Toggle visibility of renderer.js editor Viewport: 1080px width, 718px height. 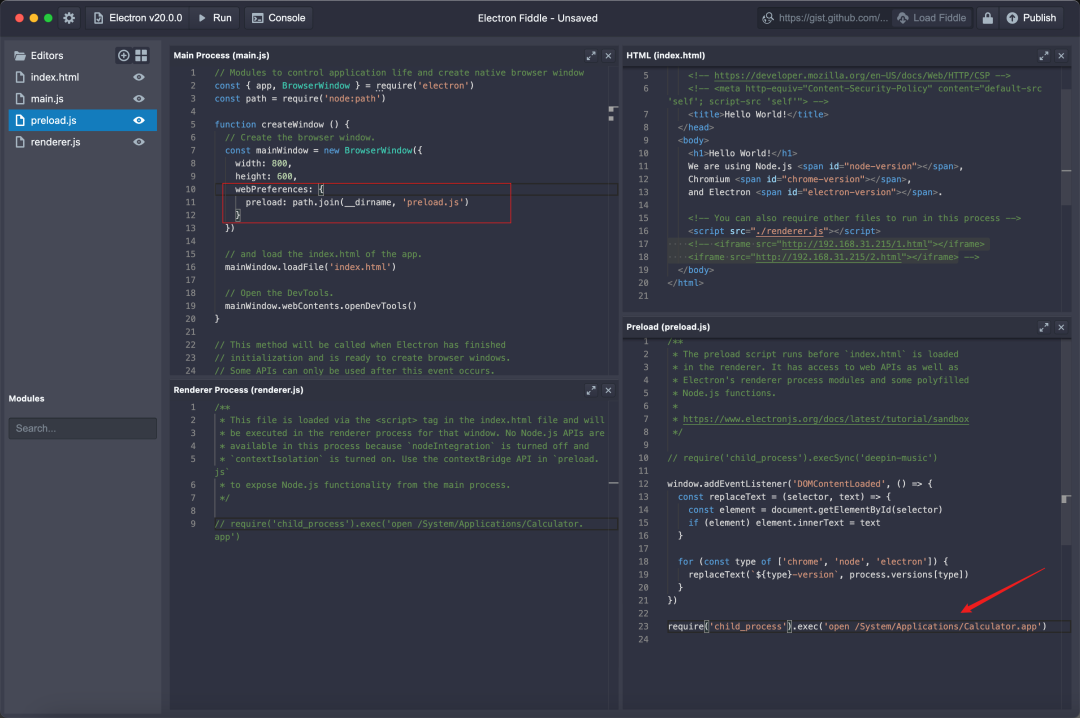click(x=139, y=142)
